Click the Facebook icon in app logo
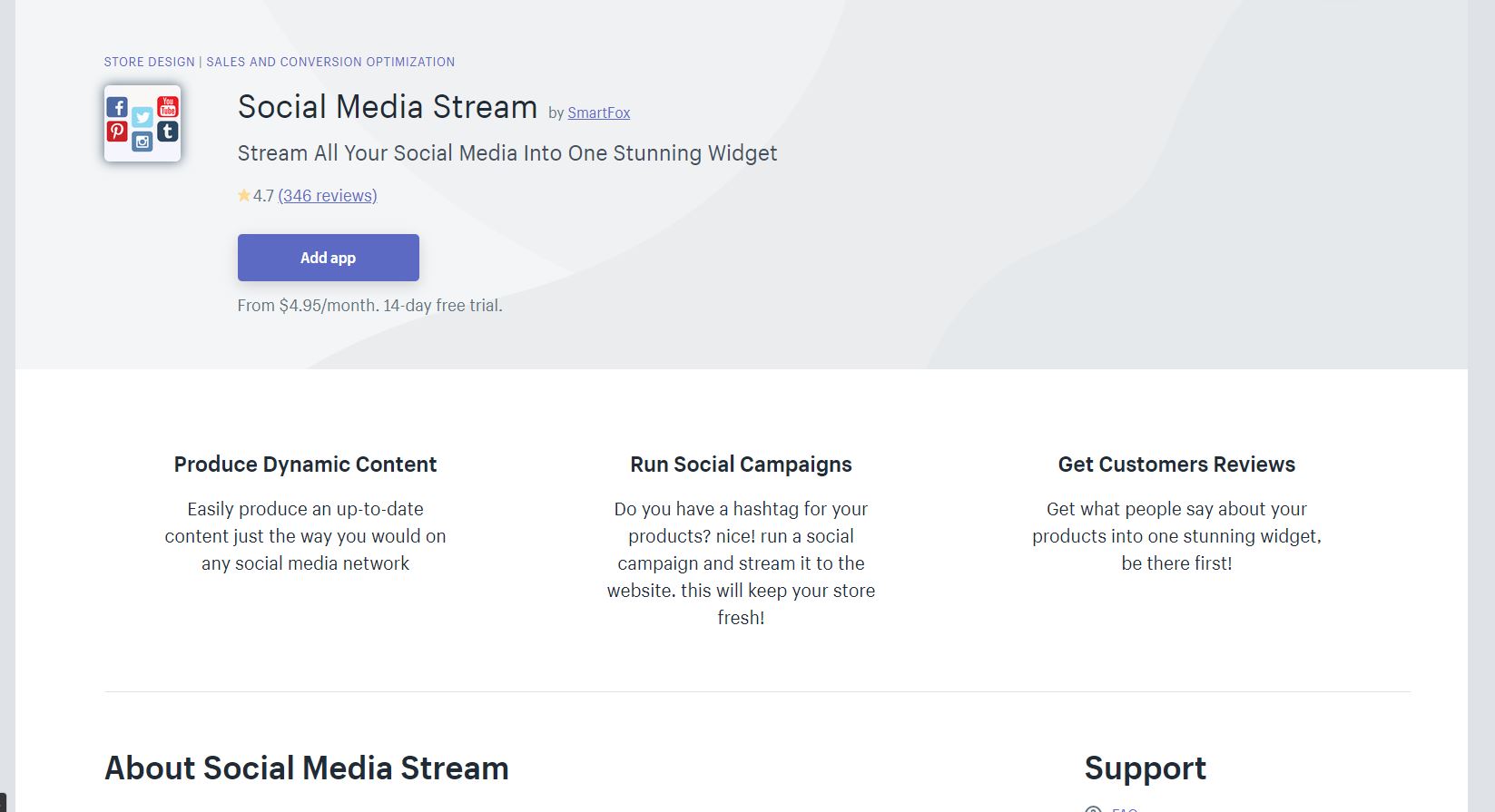This screenshot has height=812, width=1495. point(117,107)
